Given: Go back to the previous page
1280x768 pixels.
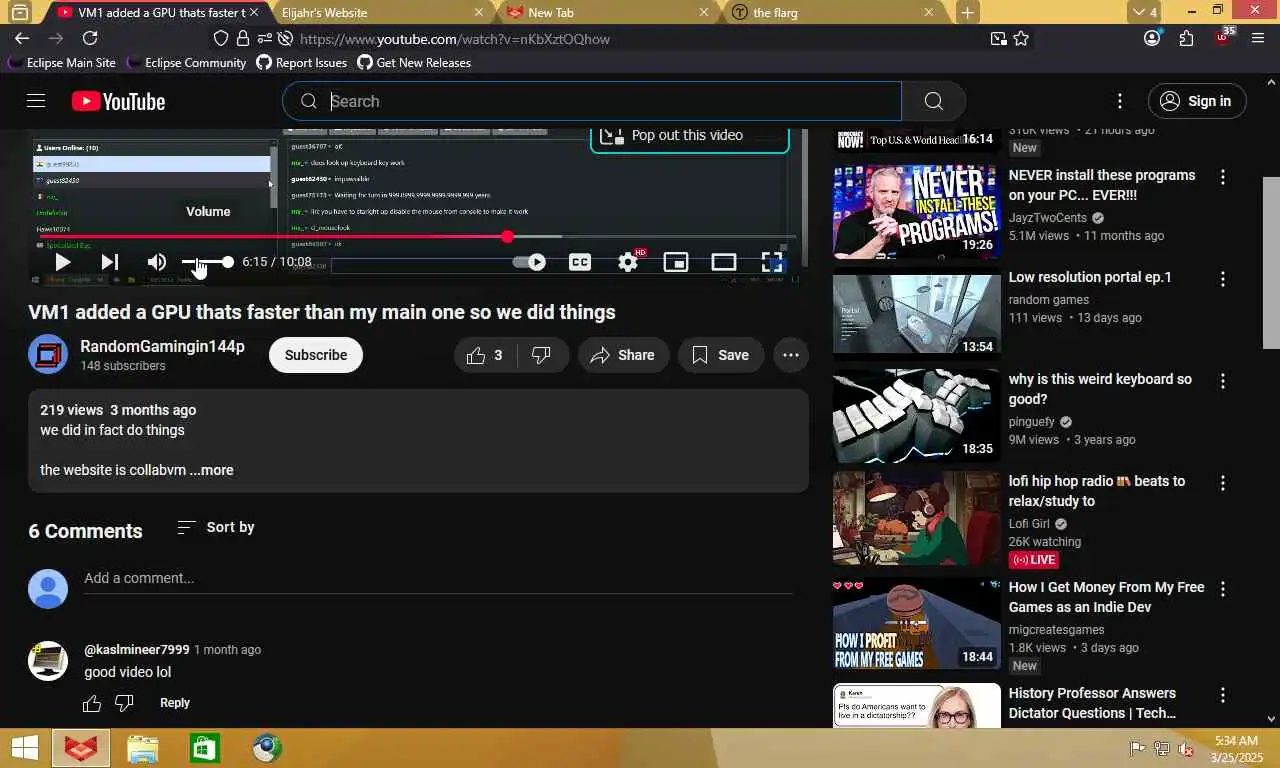Looking at the screenshot, I should point(22,39).
